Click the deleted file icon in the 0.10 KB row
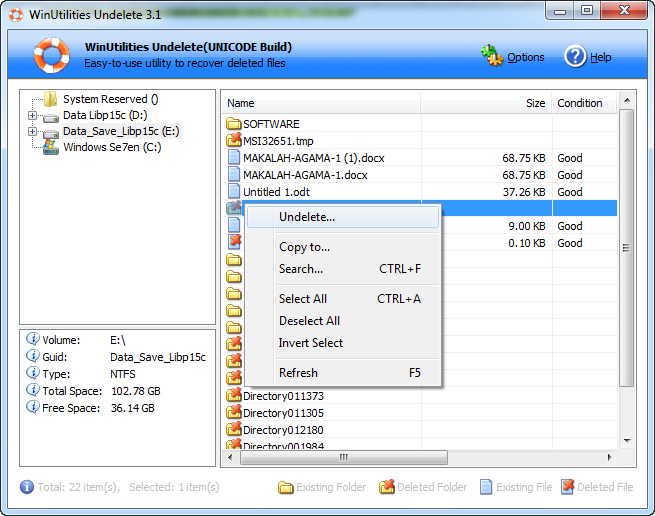655x516 pixels. 235,241
